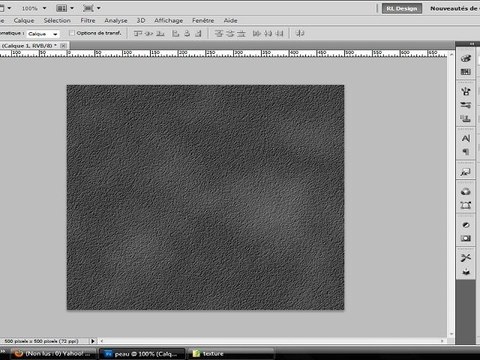
Task: Open the Calque auto-select dropdown
Action: (43, 34)
